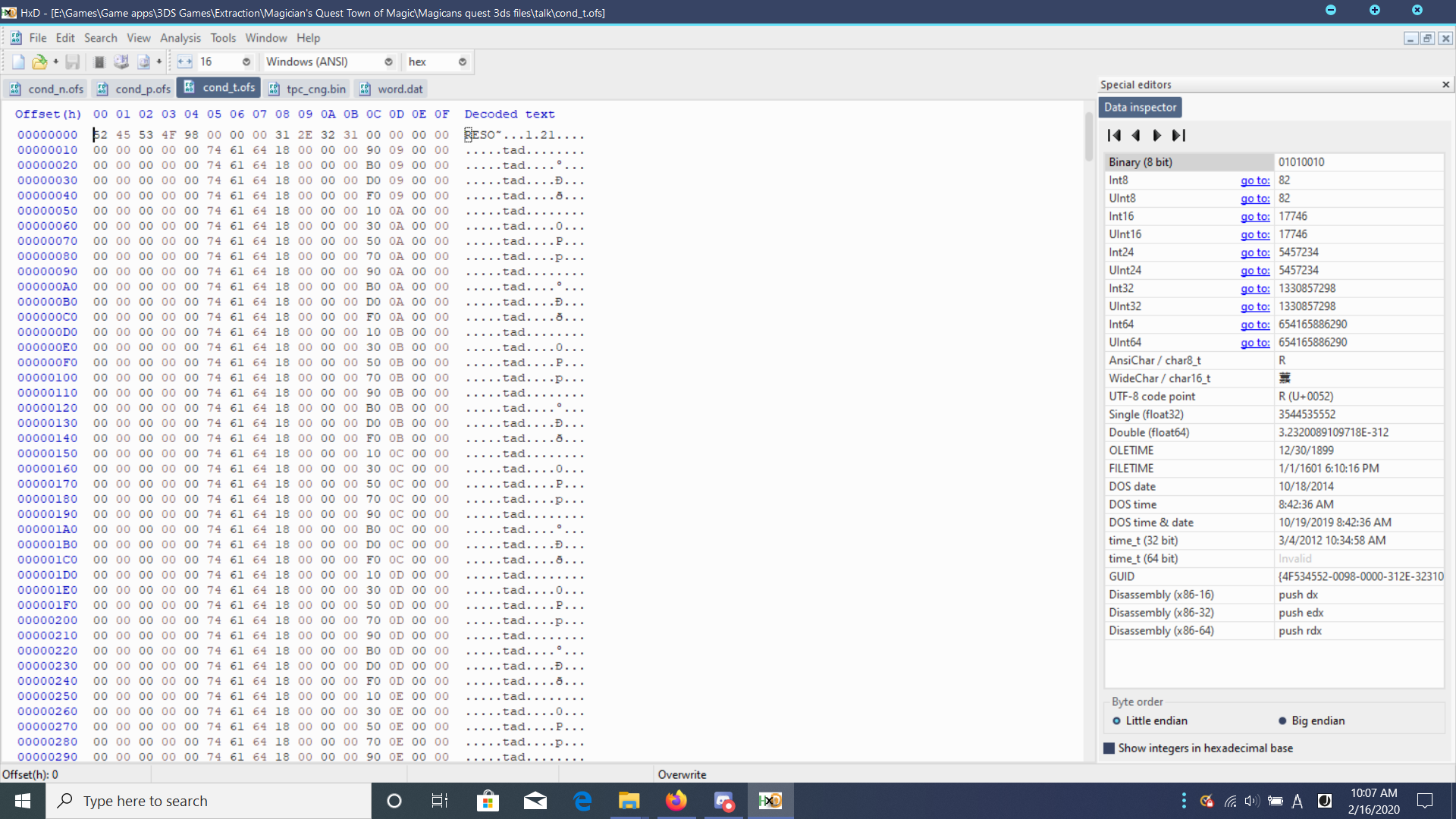Switch to cond_n.ofs tab
This screenshot has height=819, width=1456.
tap(46, 89)
